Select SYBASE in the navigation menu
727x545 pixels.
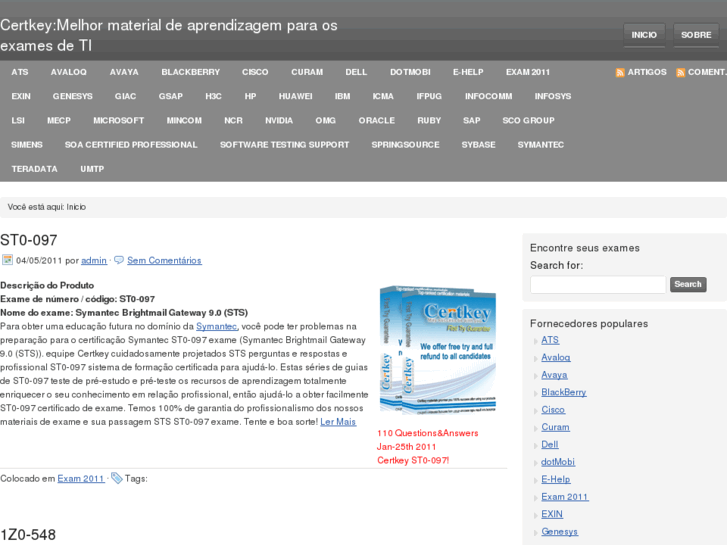(478, 145)
